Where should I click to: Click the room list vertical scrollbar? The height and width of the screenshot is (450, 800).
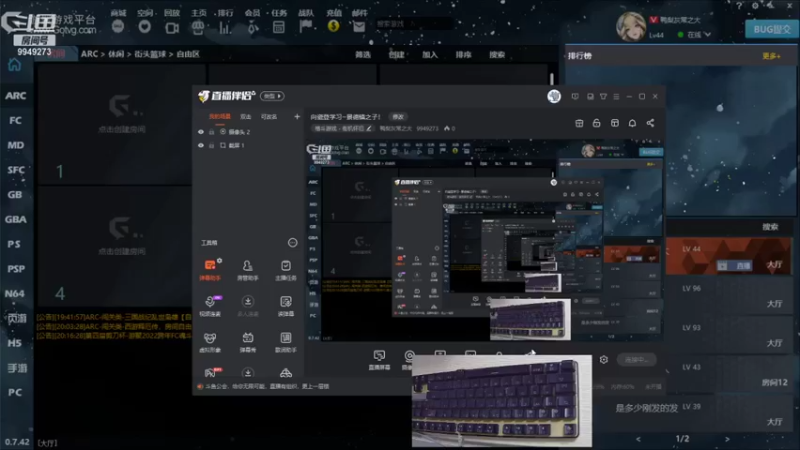552,79
